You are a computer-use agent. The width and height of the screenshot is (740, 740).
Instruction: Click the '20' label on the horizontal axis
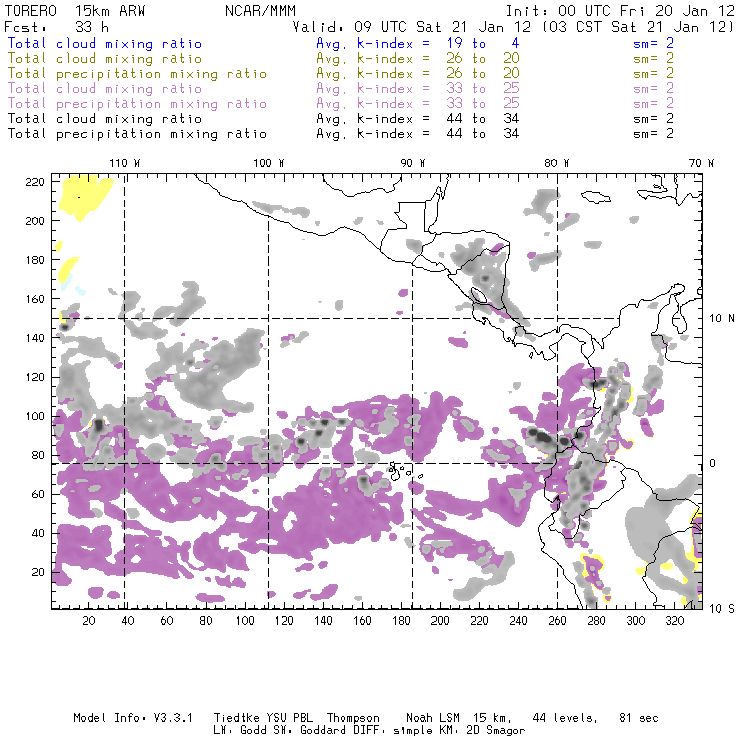[x=89, y=621]
